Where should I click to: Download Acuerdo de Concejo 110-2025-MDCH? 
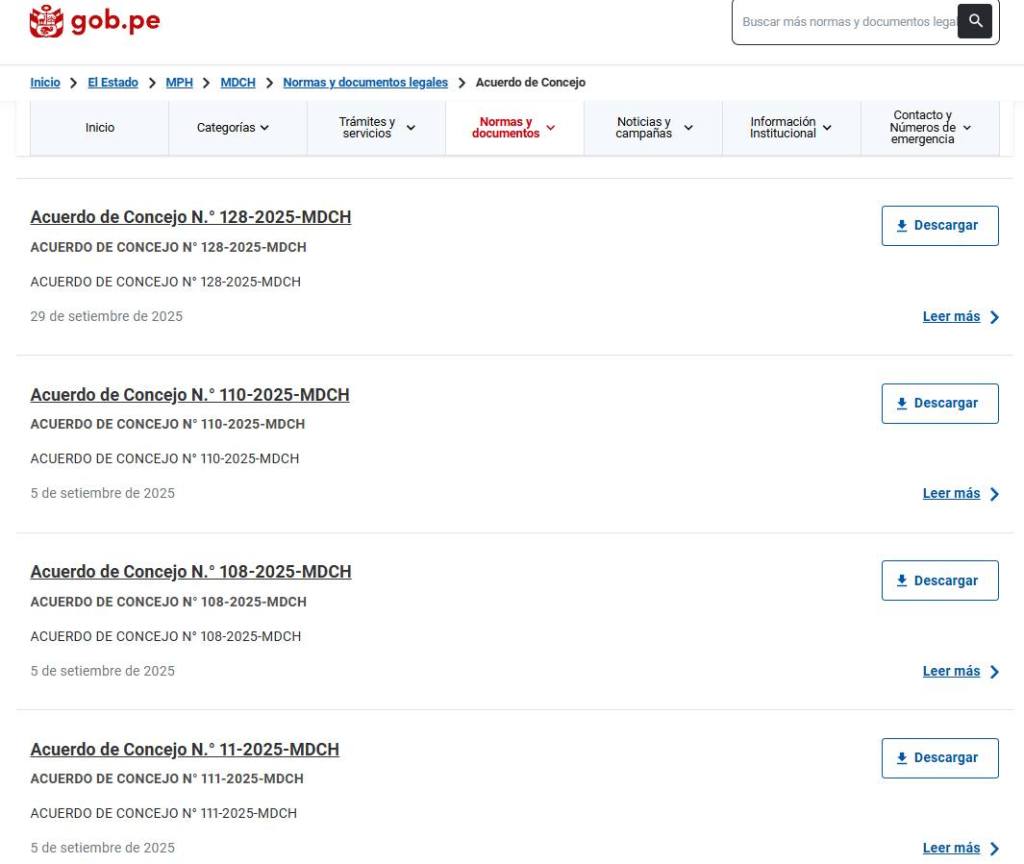tap(939, 403)
